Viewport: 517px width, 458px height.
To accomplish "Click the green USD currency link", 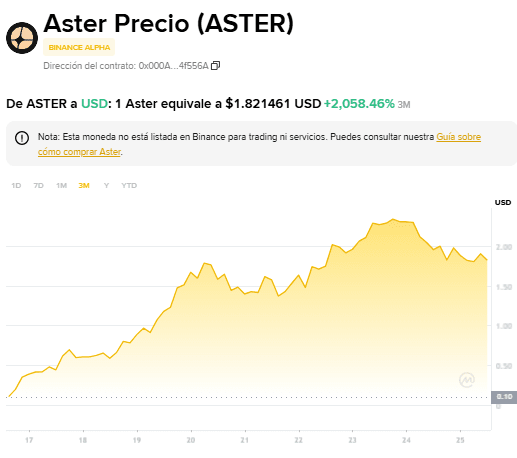I will (x=94, y=104).
